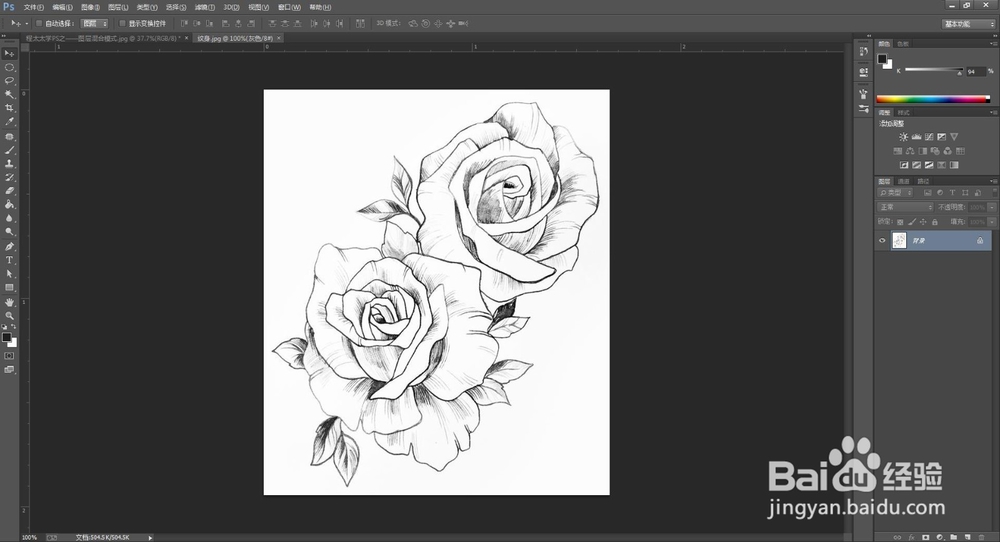1000x542 pixels.
Task: Toggle the layer filter on/off switch
Action: pos(994,192)
